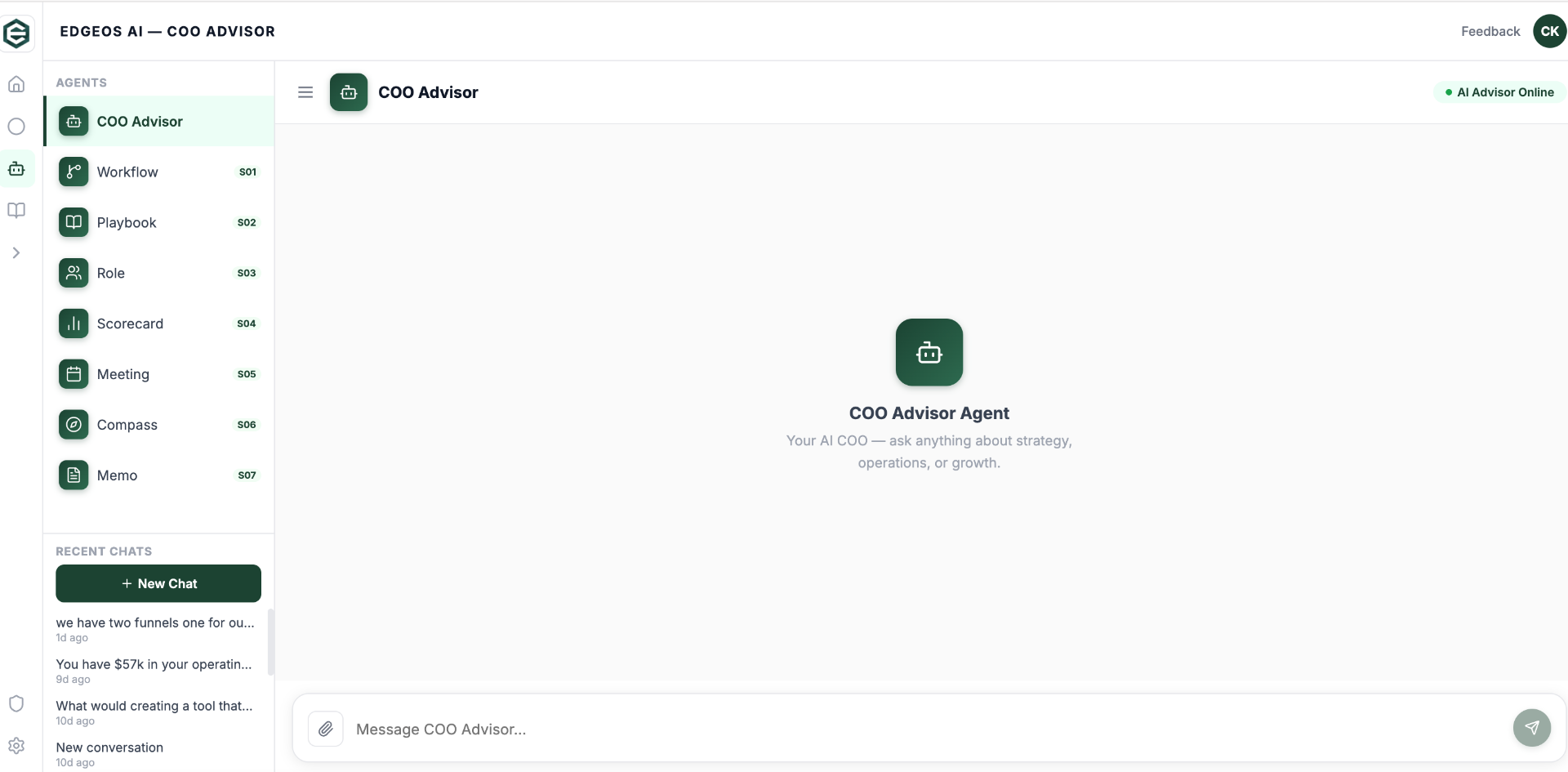
Task: Toggle the hamburger sidebar menu
Action: pyautogui.click(x=305, y=92)
